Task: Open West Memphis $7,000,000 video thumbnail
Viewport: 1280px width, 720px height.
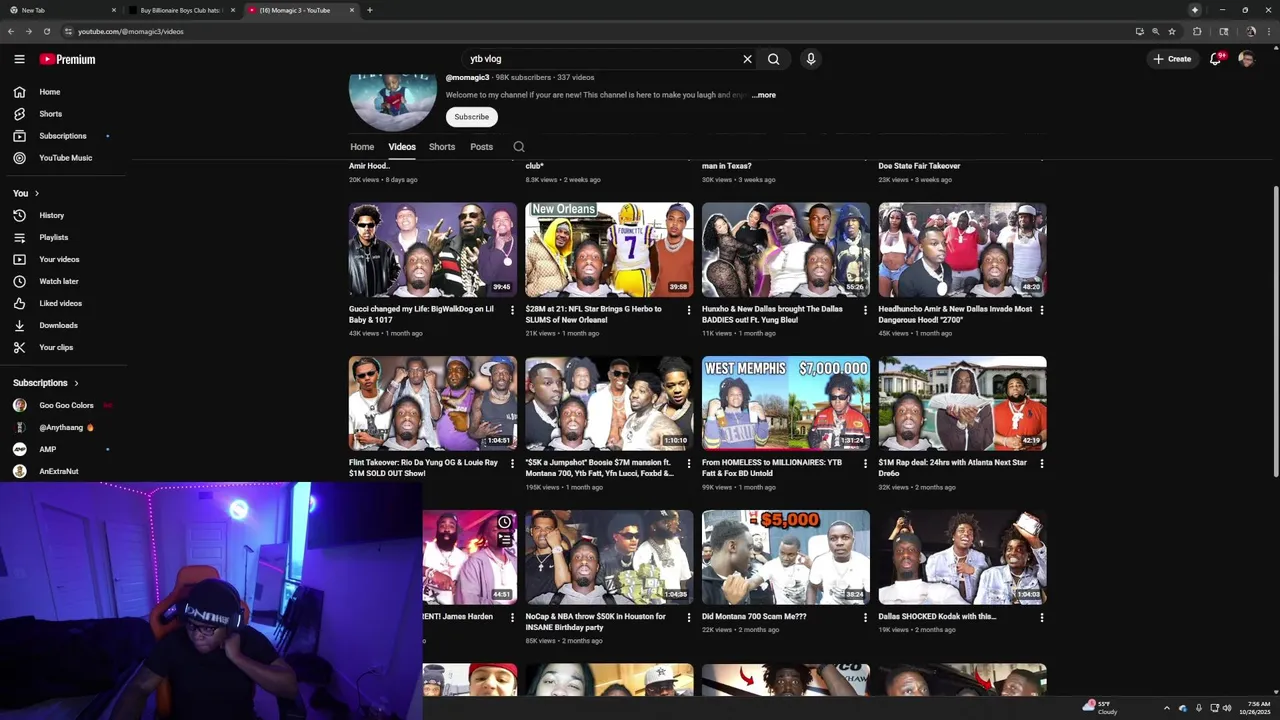Action: pyautogui.click(x=786, y=404)
